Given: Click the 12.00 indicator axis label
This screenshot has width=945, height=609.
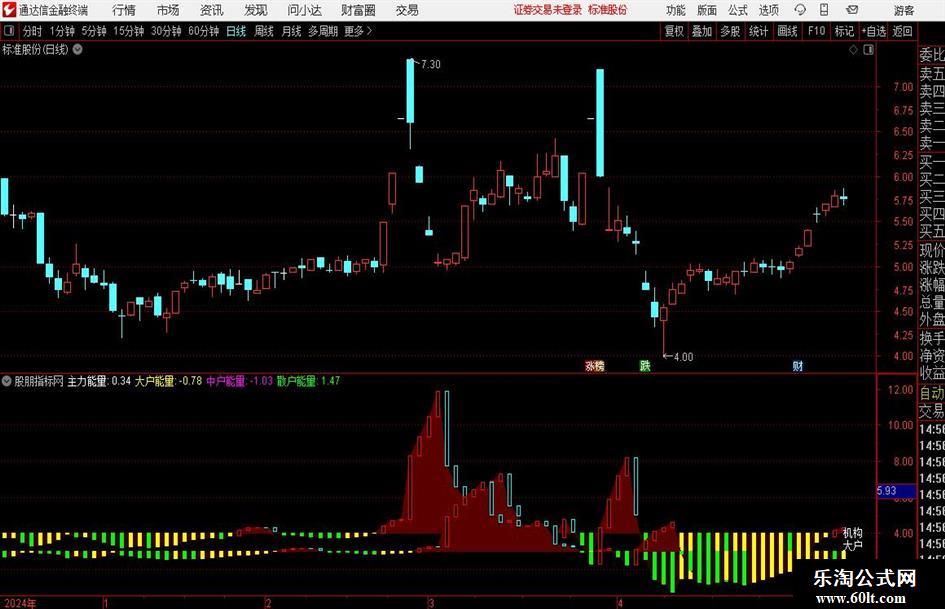Looking at the screenshot, I should click(900, 390).
